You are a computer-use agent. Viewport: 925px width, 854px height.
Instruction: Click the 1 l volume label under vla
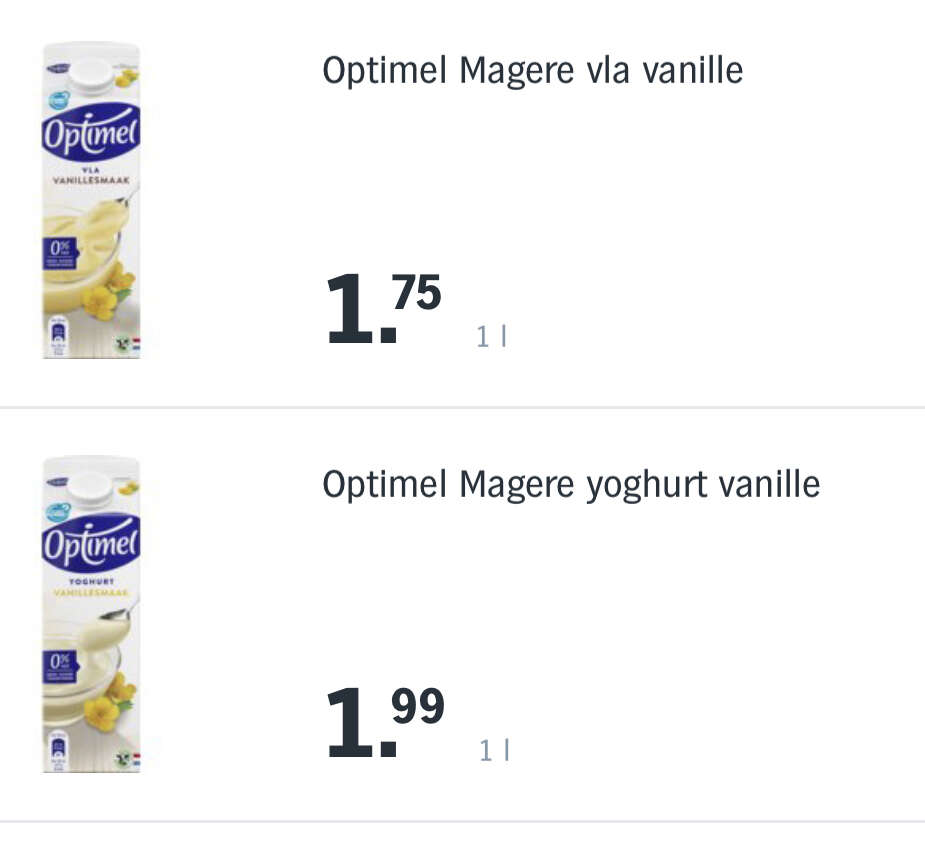coord(491,337)
